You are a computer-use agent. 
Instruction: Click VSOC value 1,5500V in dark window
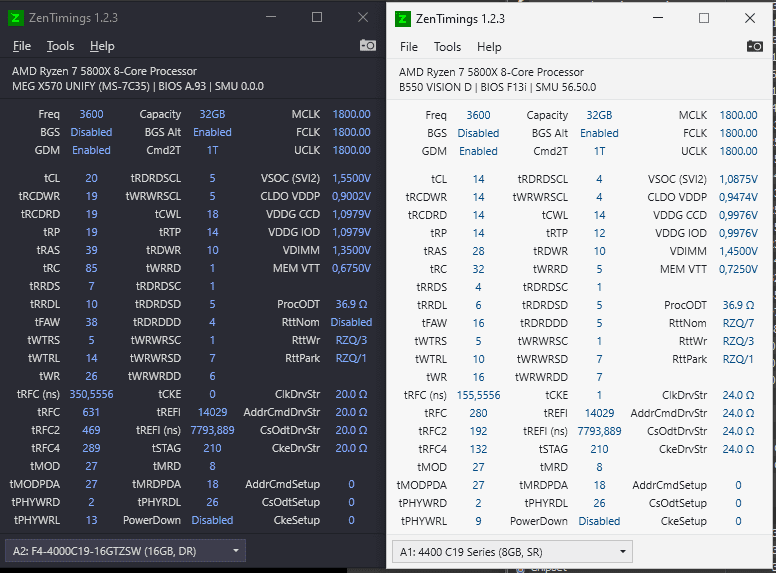(x=351, y=178)
